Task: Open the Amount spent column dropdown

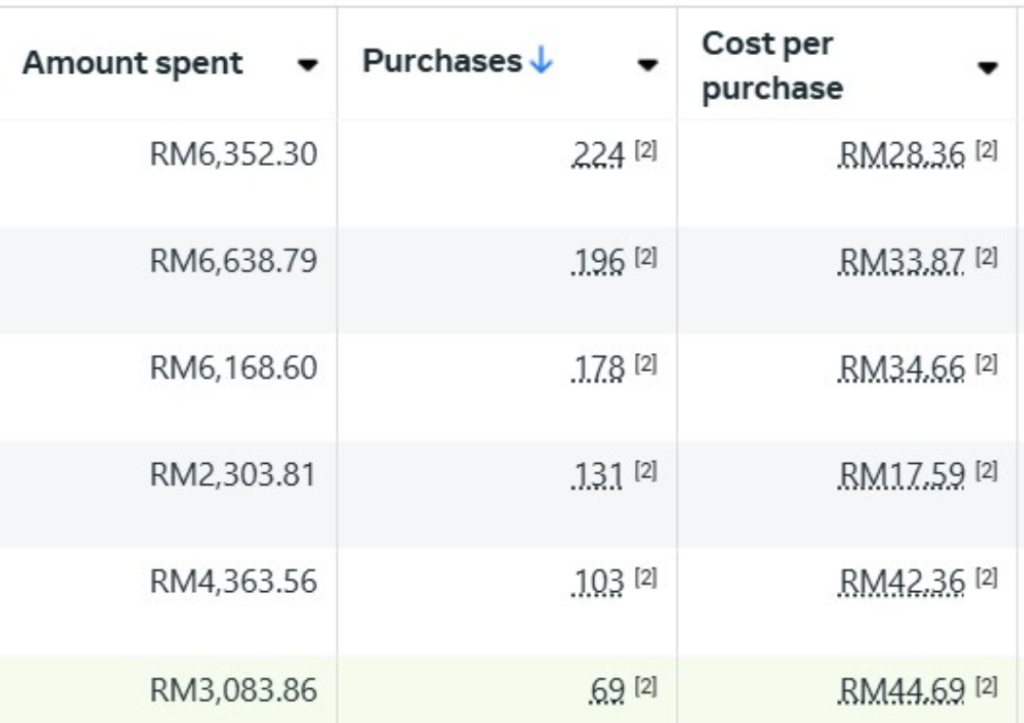Action: (x=308, y=65)
